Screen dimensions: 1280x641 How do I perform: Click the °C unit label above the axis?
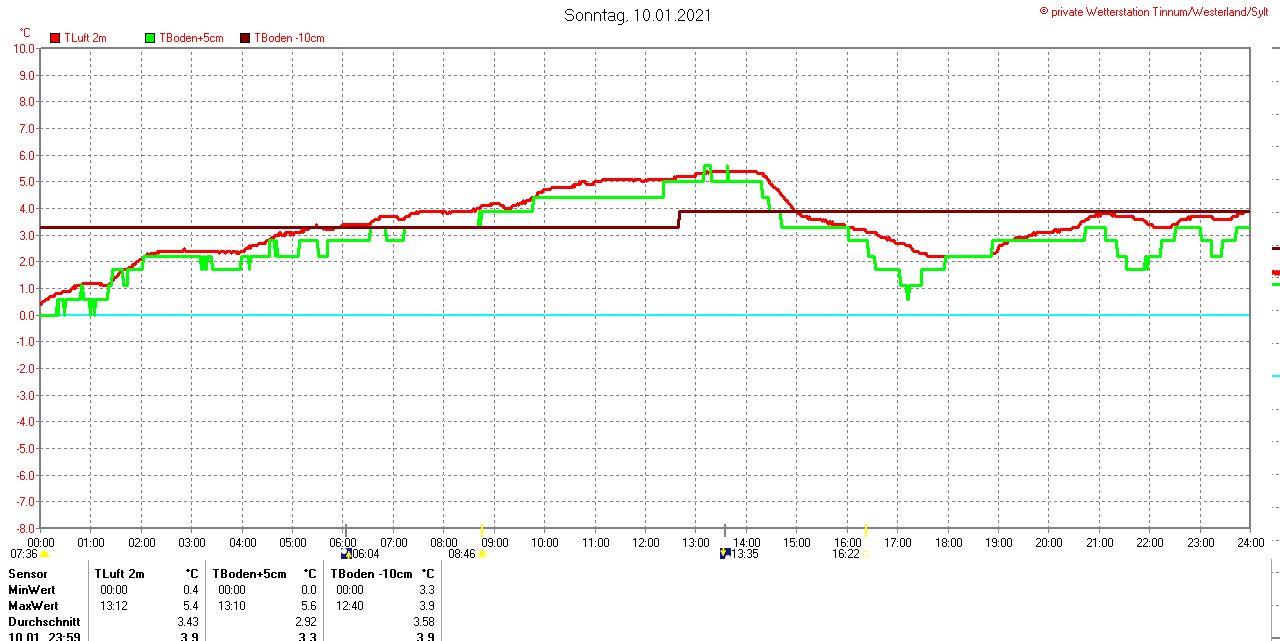pyautogui.click(x=25, y=33)
